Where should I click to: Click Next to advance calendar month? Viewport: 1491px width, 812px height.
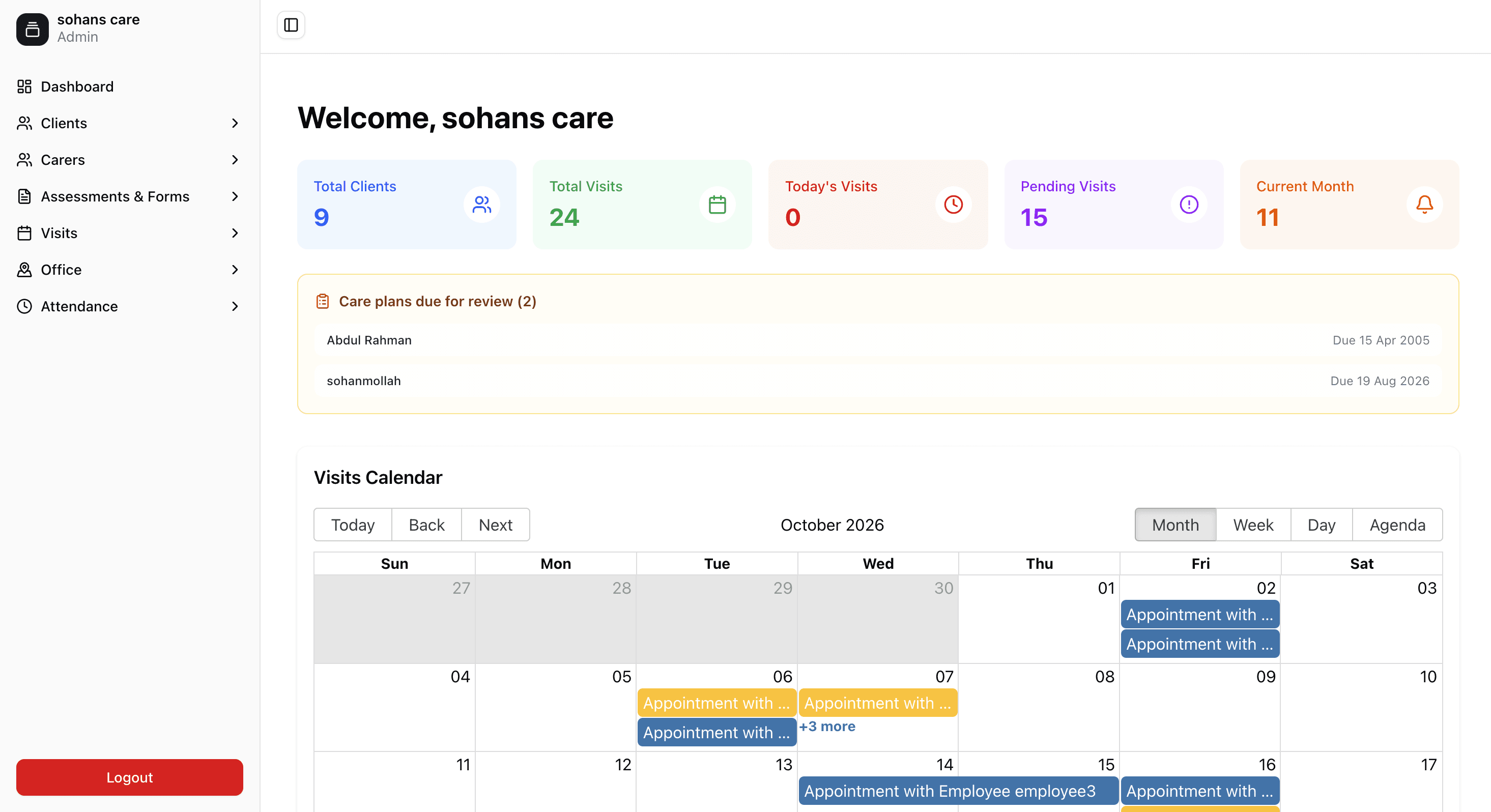(x=496, y=525)
